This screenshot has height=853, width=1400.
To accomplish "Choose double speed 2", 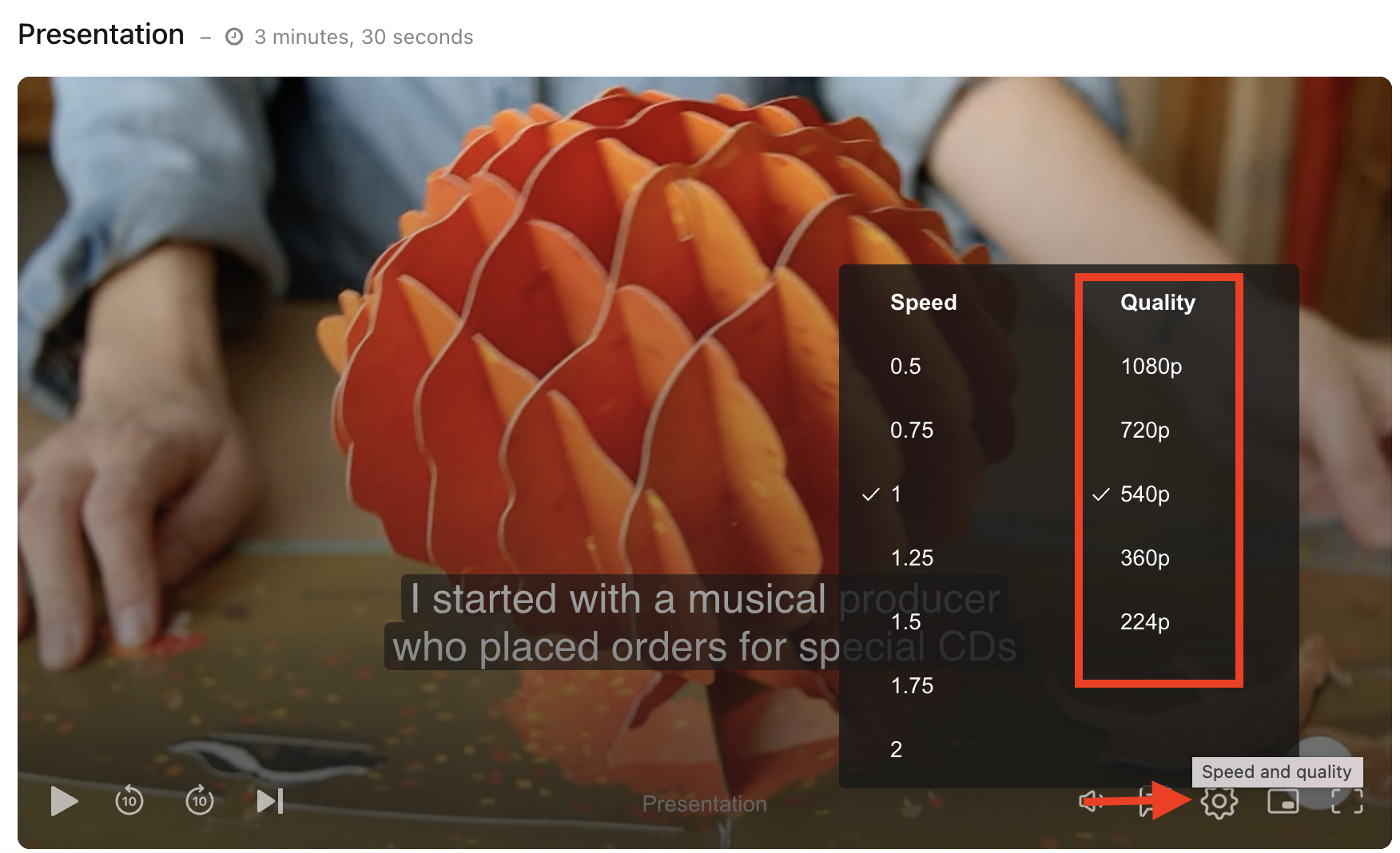I will pyautogui.click(x=896, y=749).
